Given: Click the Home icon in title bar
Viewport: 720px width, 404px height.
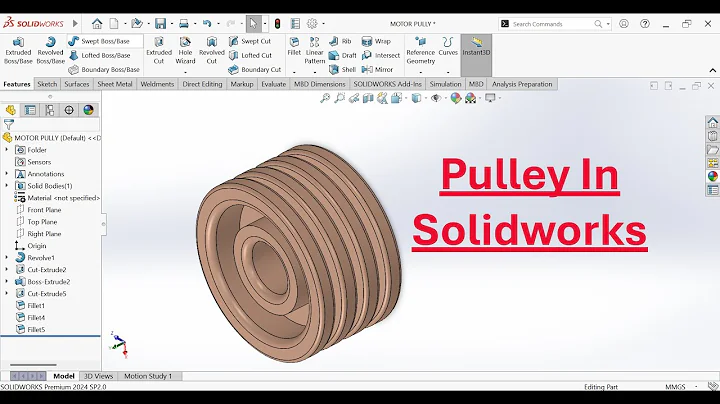Looking at the screenshot, I should pyautogui.click(x=97, y=23).
